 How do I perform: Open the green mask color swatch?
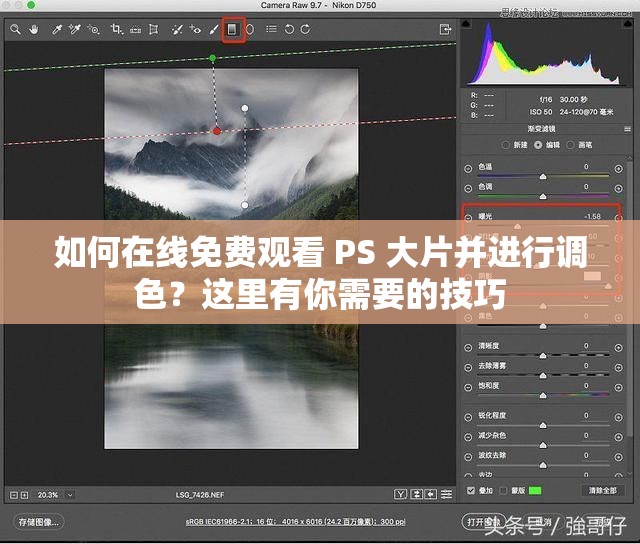(535, 491)
